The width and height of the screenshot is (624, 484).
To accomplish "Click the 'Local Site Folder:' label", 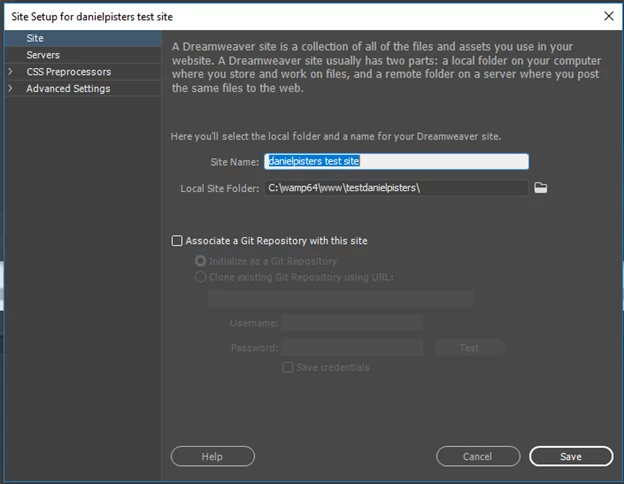I will pyautogui.click(x=220, y=188).
